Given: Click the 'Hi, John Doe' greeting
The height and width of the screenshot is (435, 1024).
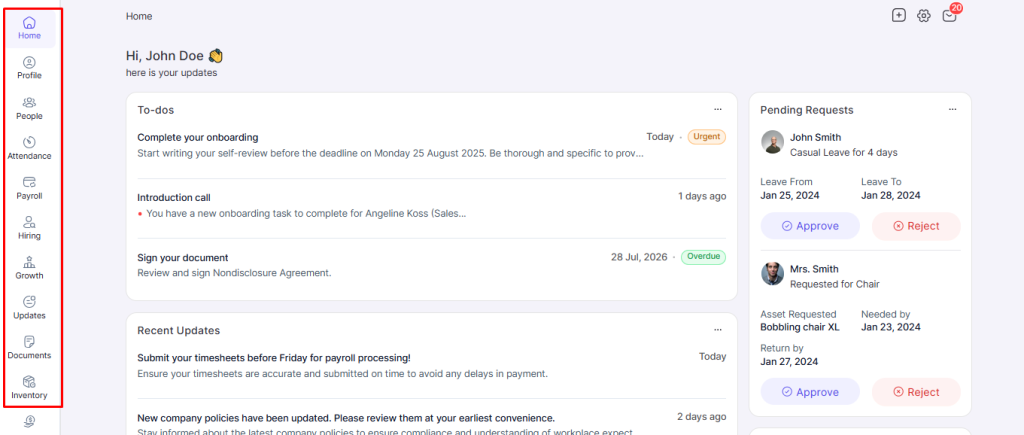Looking at the screenshot, I should point(174,56).
